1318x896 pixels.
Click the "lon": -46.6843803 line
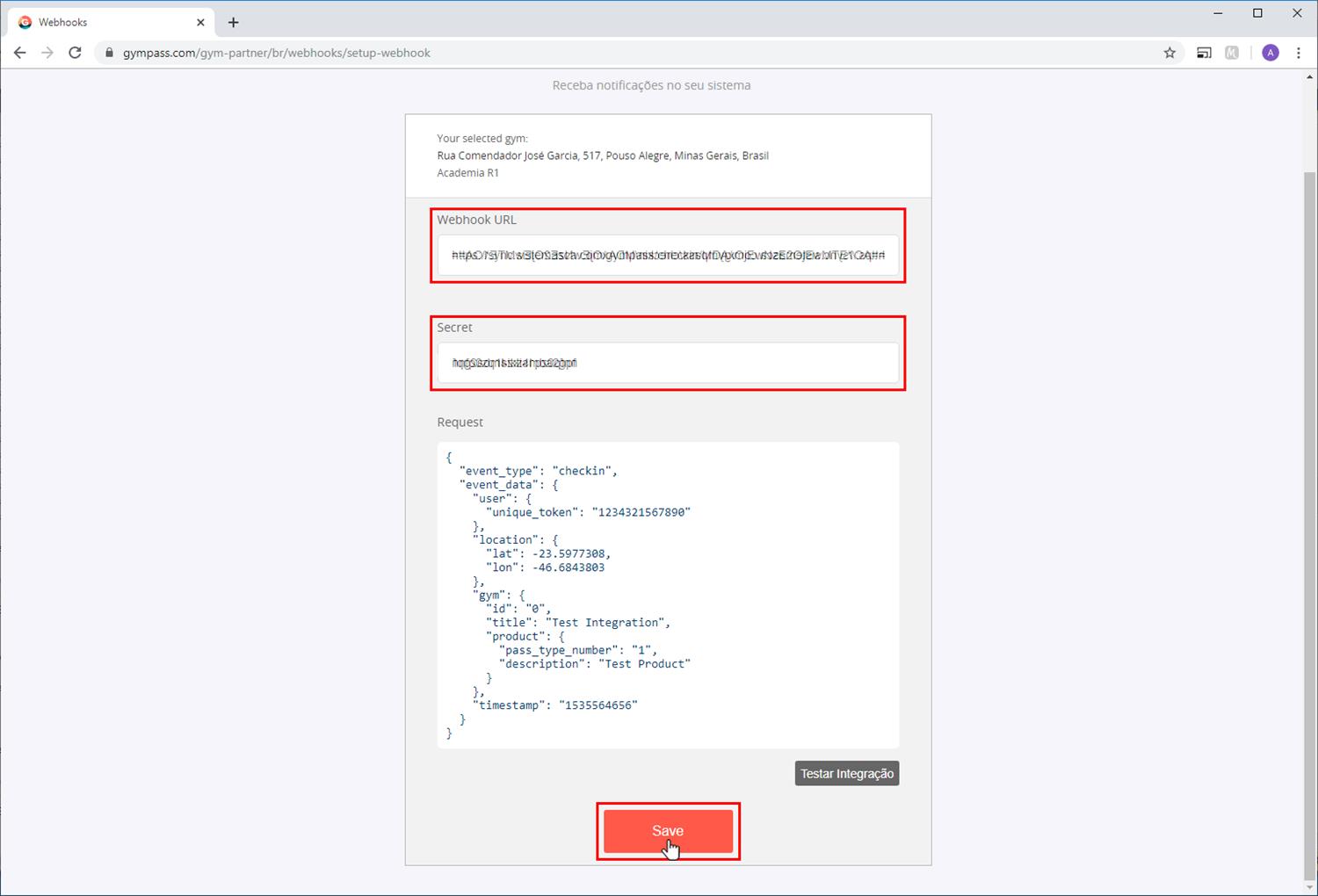[x=545, y=567]
